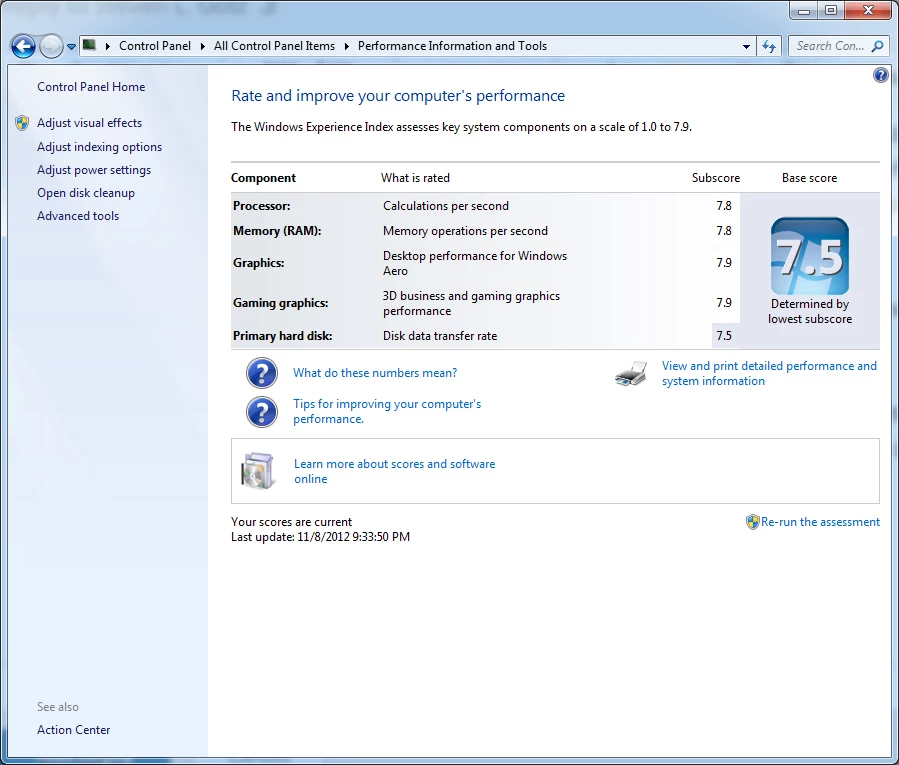The height and width of the screenshot is (765, 899).
Task: Click the Subscore column header
Action: [716, 178]
